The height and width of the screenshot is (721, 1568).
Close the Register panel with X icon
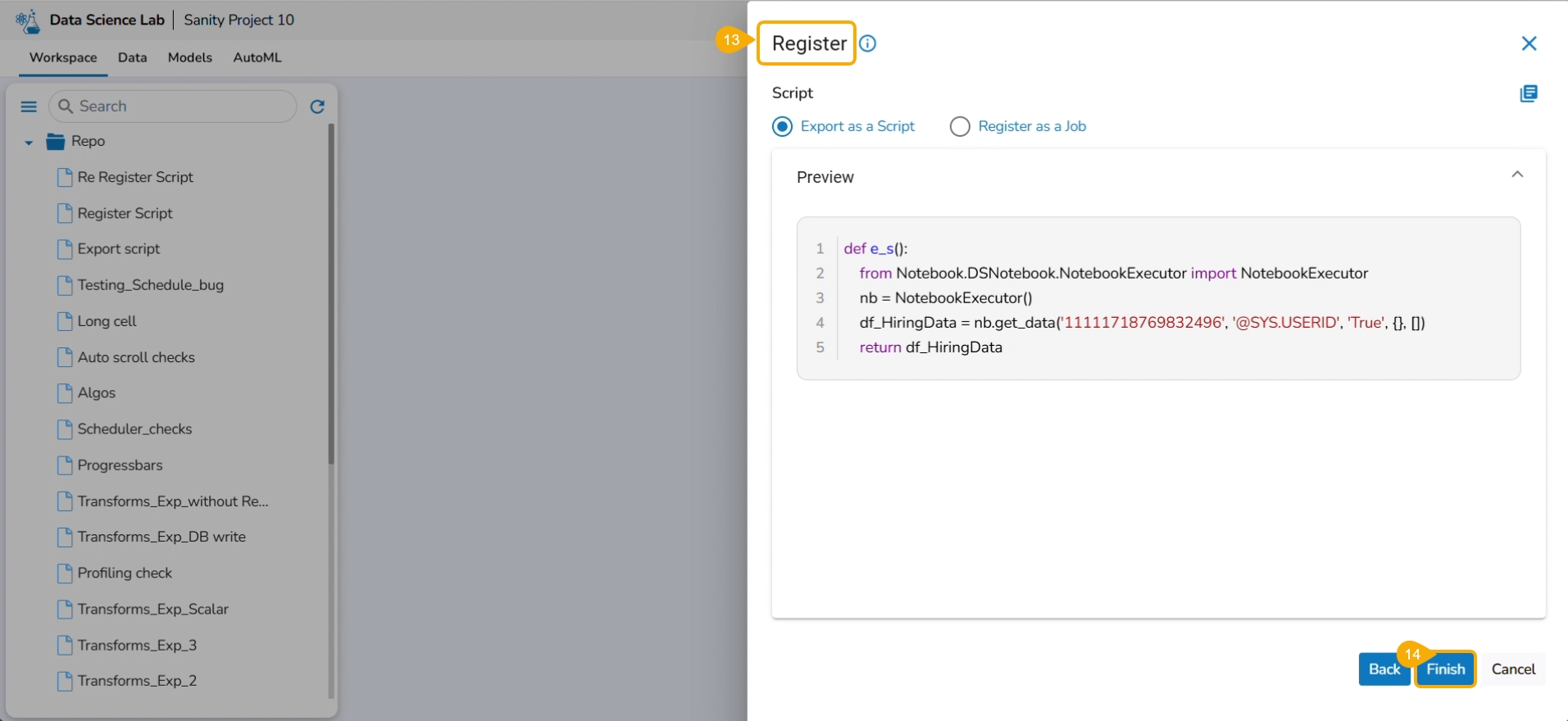coord(1529,43)
